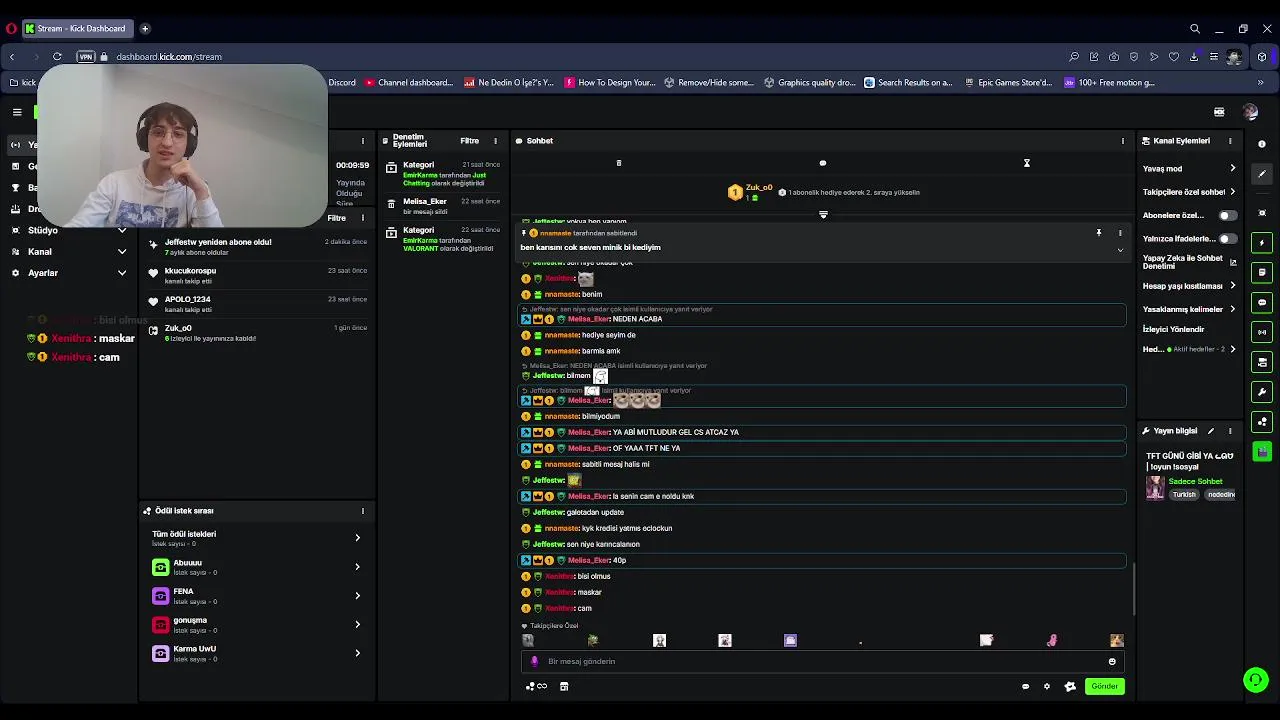The image size is (1280, 720).
Task: Click Melisa_Eker username in 40p message
Action: coord(589,560)
